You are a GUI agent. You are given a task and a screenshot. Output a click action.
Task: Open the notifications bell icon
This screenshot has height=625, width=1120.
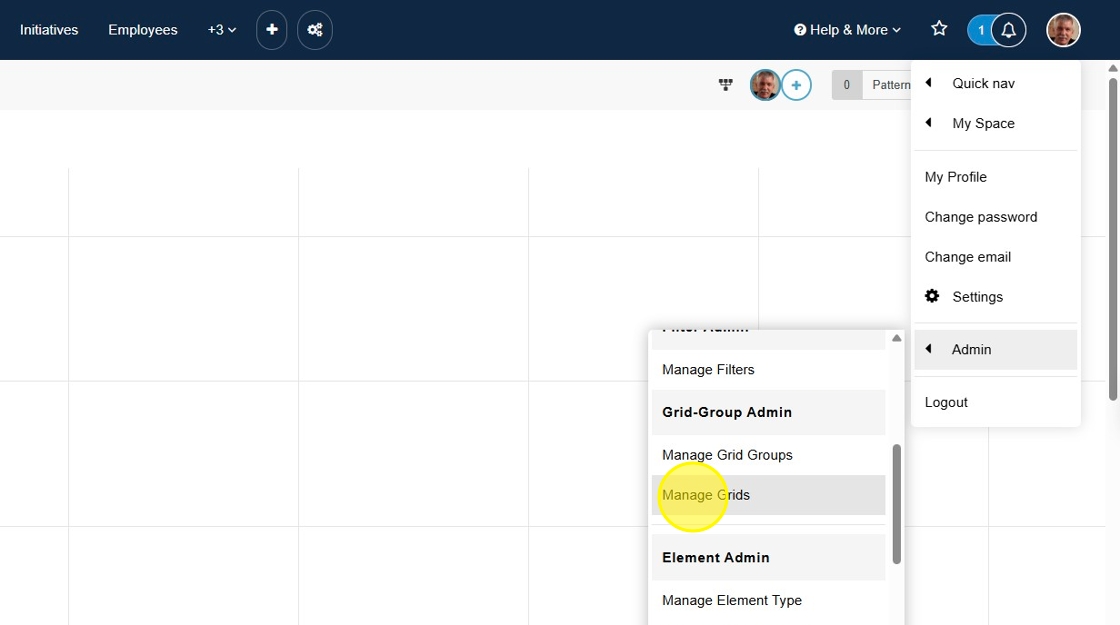(x=1009, y=30)
